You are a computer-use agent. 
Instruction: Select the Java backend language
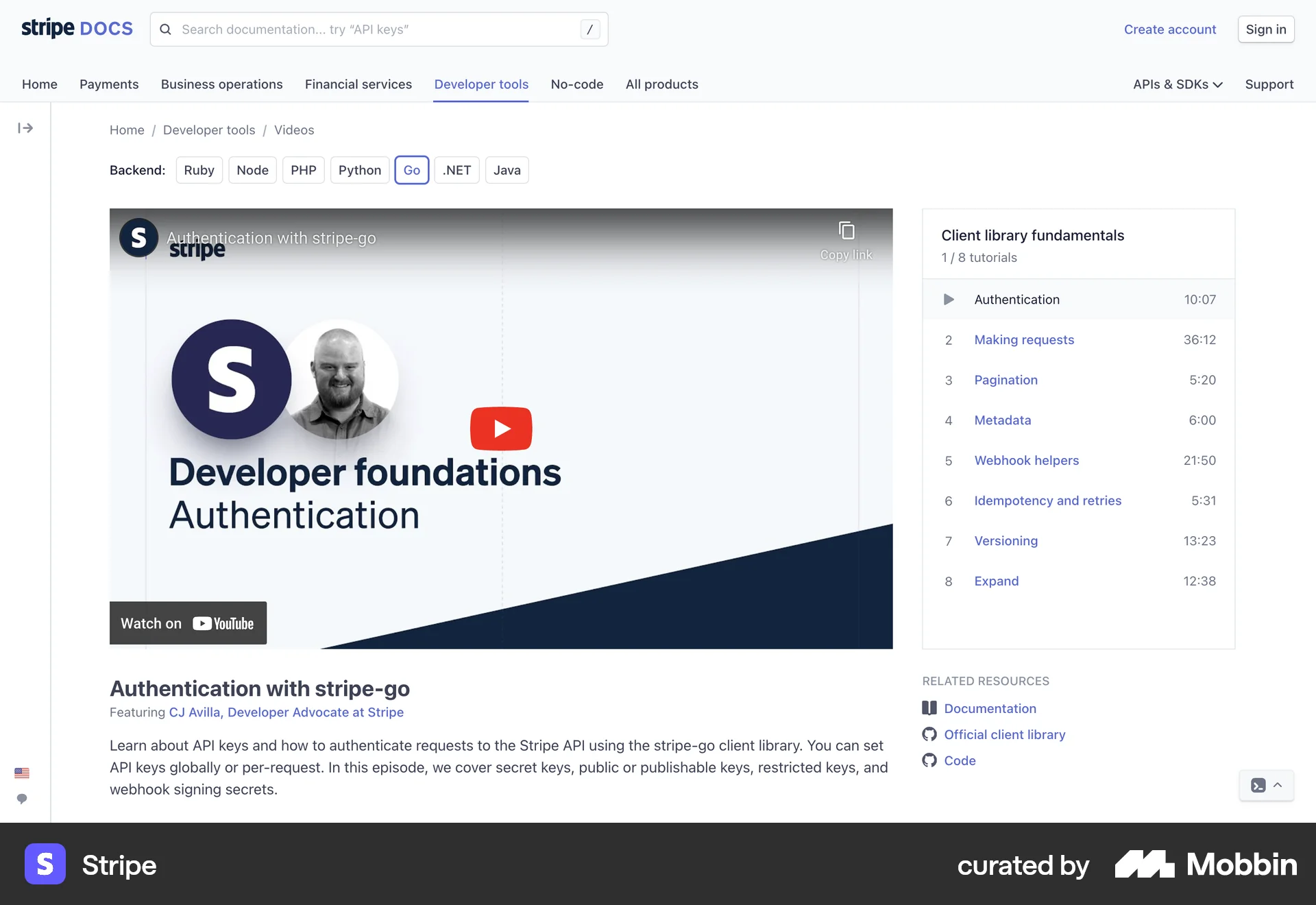pos(507,170)
